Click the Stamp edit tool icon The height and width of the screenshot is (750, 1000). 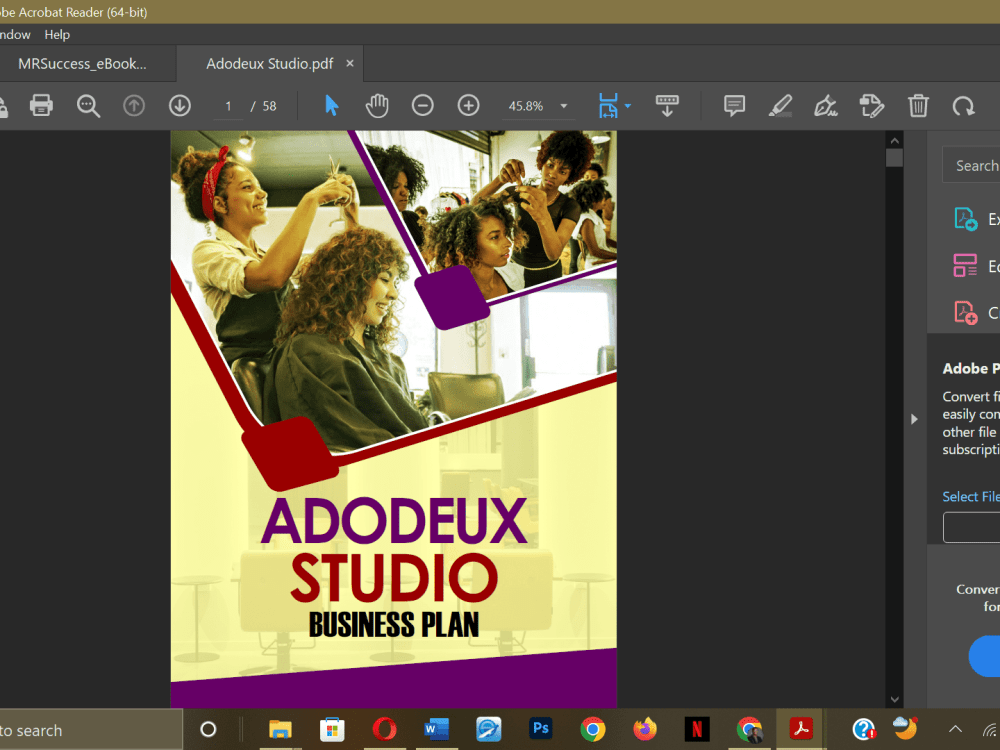click(x=872, y=106)
